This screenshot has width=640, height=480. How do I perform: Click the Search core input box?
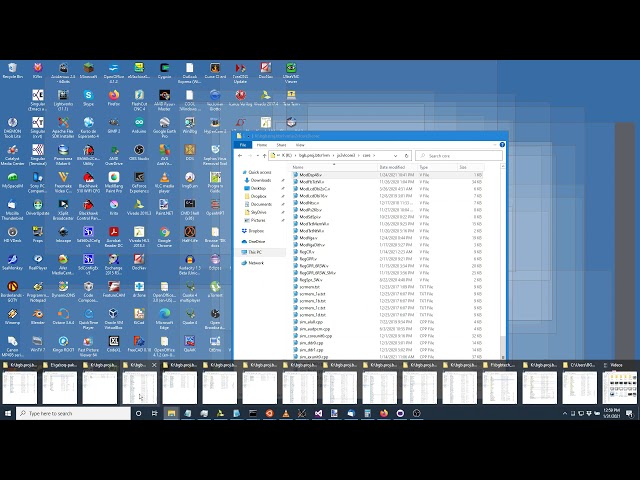pyautogui.click(x=459, y=156)
